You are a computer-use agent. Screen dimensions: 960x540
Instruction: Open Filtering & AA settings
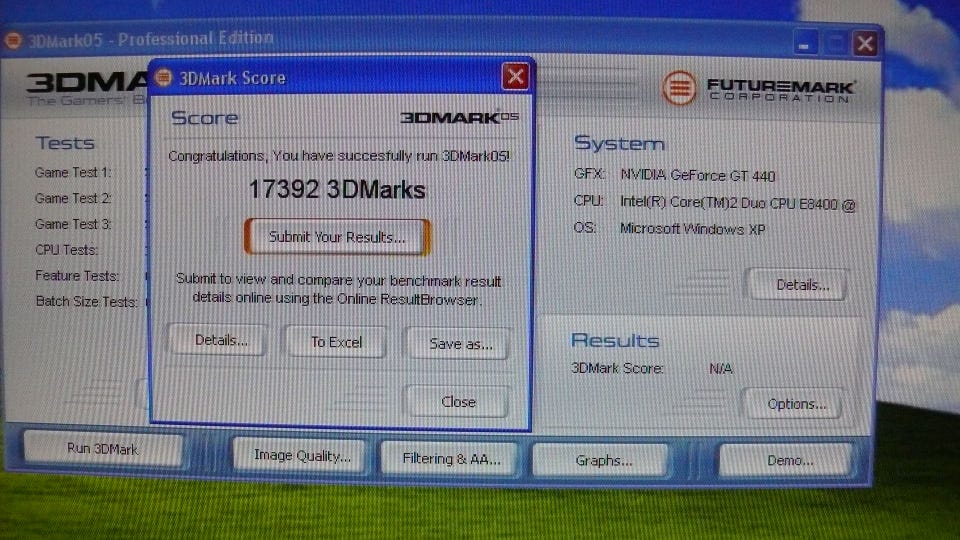450,459
